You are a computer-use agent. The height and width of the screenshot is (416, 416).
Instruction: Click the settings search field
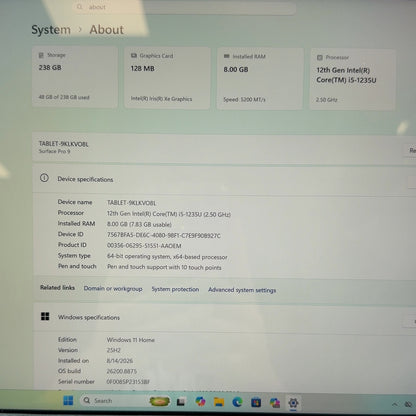184,7
